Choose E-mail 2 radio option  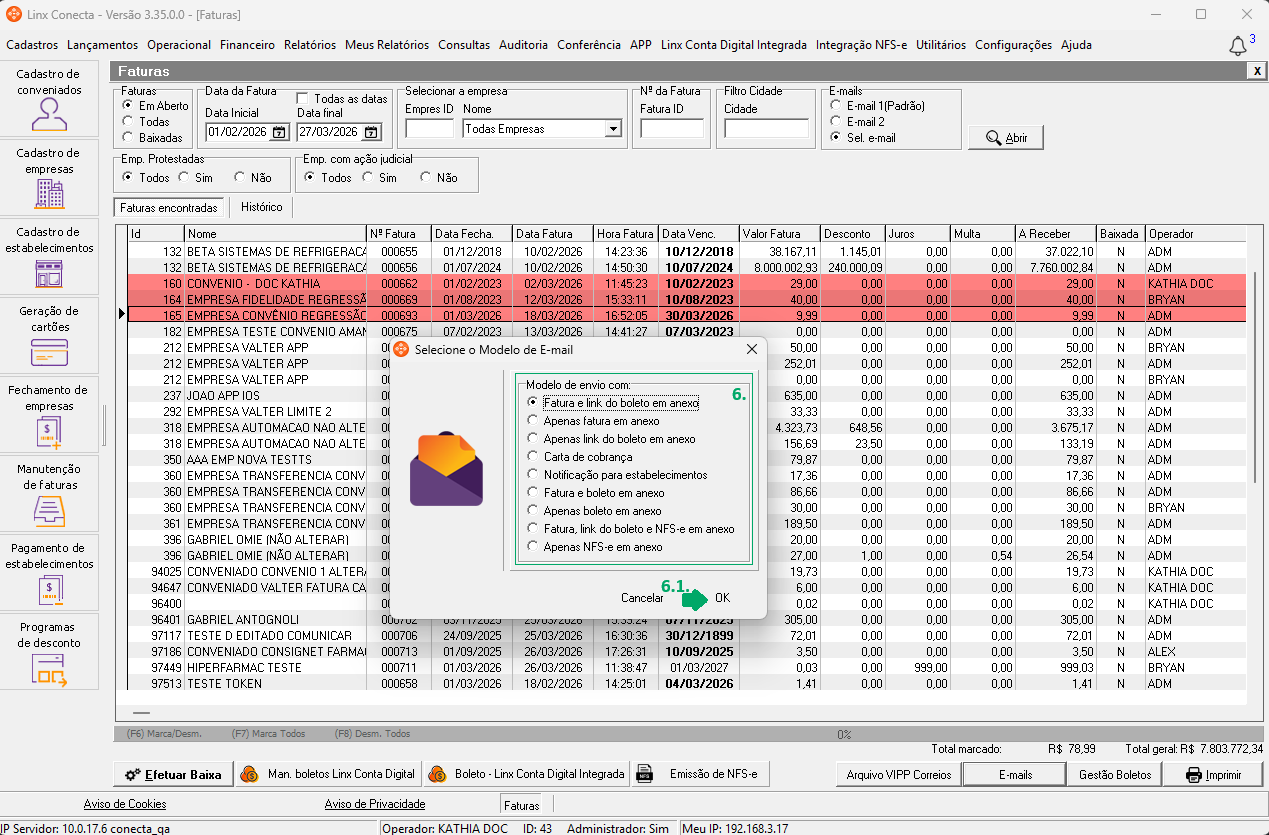tap(836, 122)
